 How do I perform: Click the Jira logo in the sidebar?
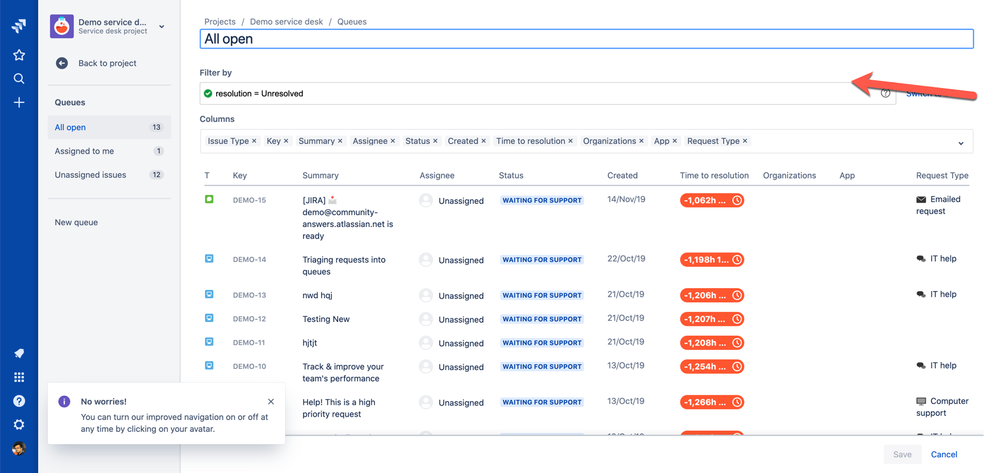click(x=19, y=27)
